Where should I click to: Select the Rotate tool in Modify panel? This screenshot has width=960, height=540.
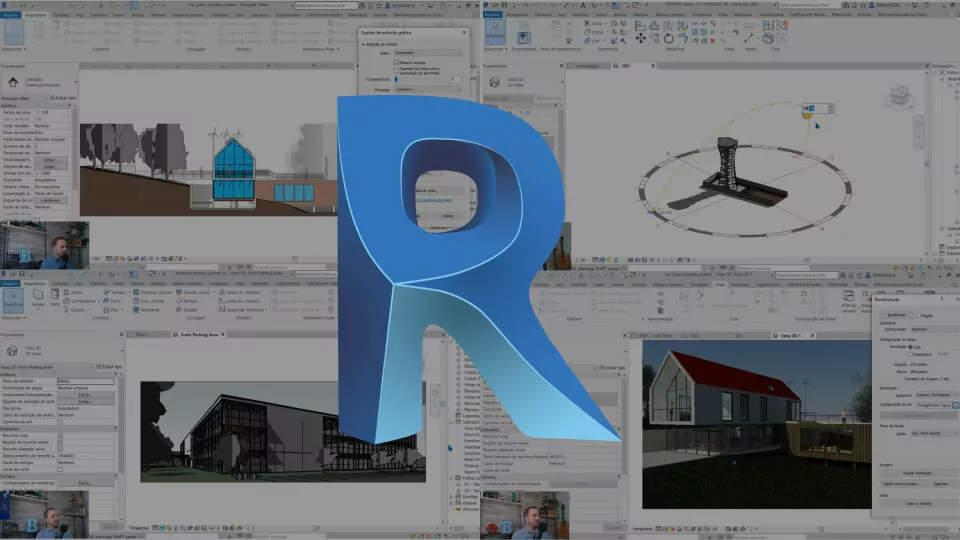[668, 39]
